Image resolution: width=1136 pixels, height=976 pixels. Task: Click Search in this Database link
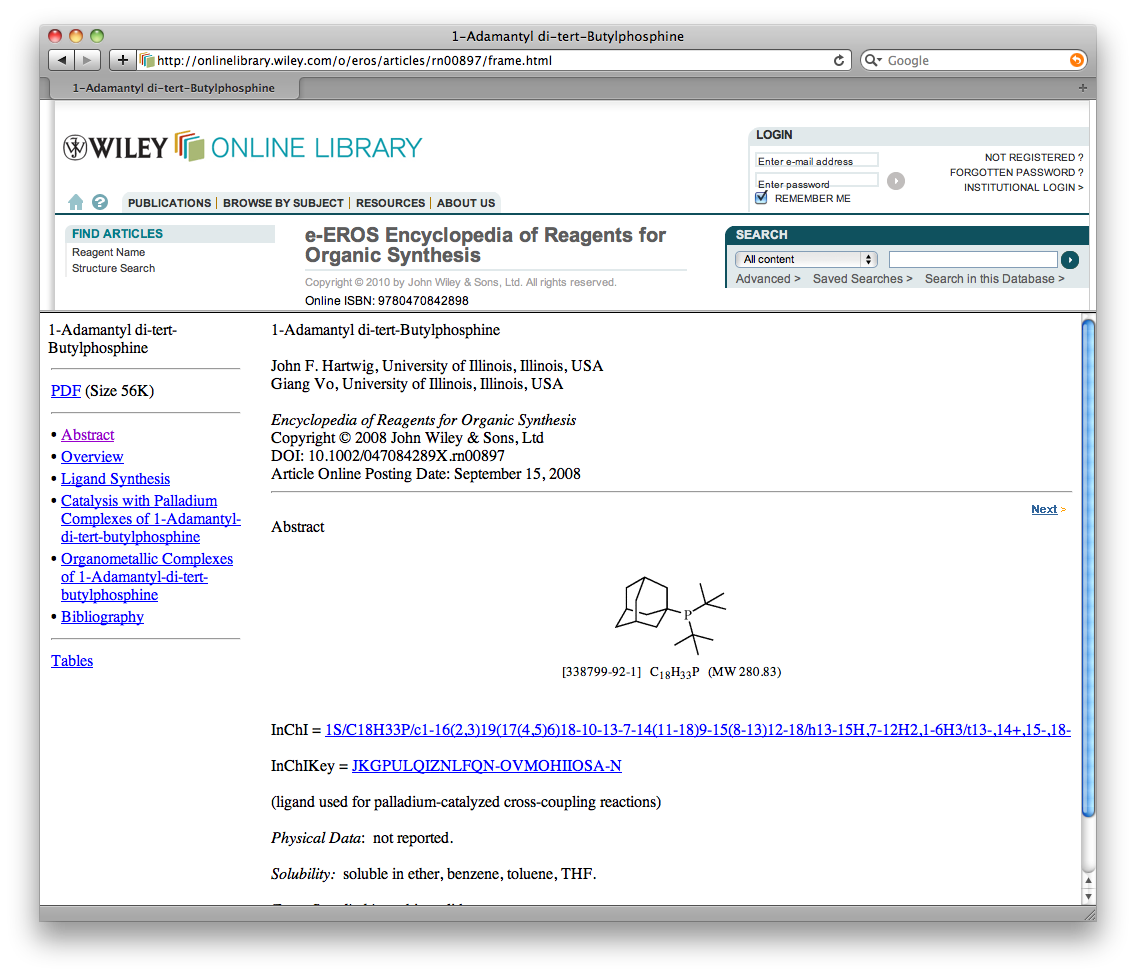coord(995,279)
